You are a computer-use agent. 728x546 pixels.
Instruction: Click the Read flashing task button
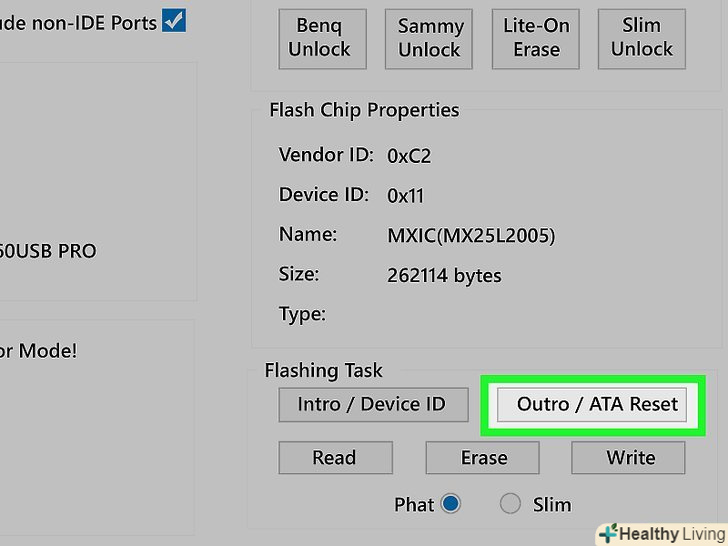[x=333, y=458]
